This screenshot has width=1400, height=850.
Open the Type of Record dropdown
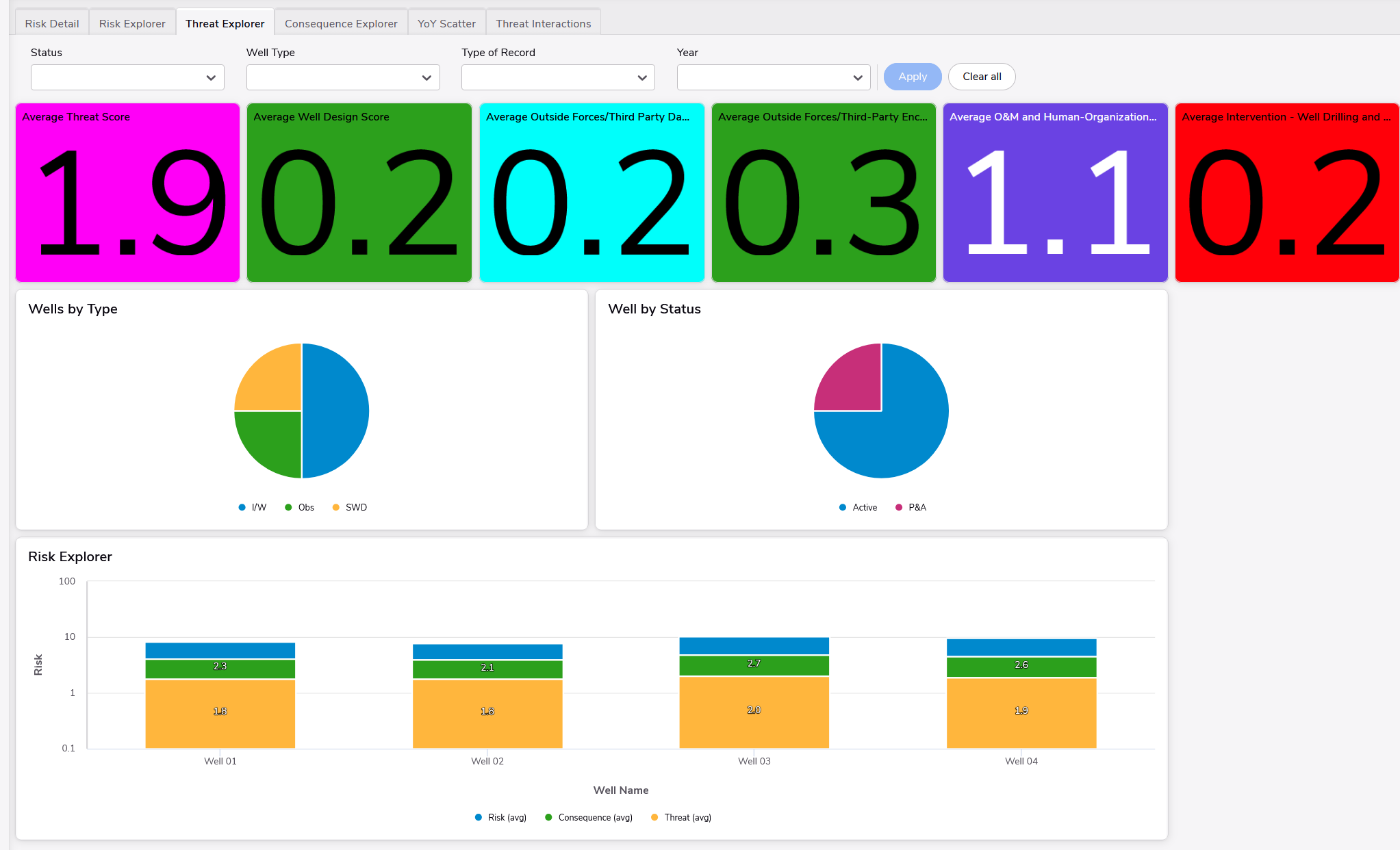tap(558, 77)
